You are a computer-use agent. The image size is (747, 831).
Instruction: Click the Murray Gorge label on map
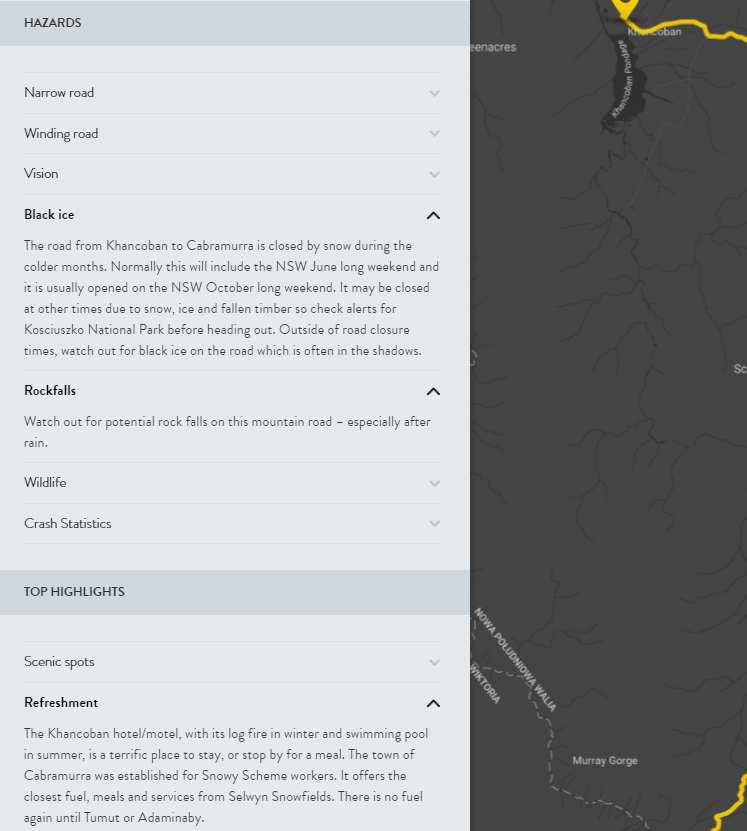click(604, 761)
